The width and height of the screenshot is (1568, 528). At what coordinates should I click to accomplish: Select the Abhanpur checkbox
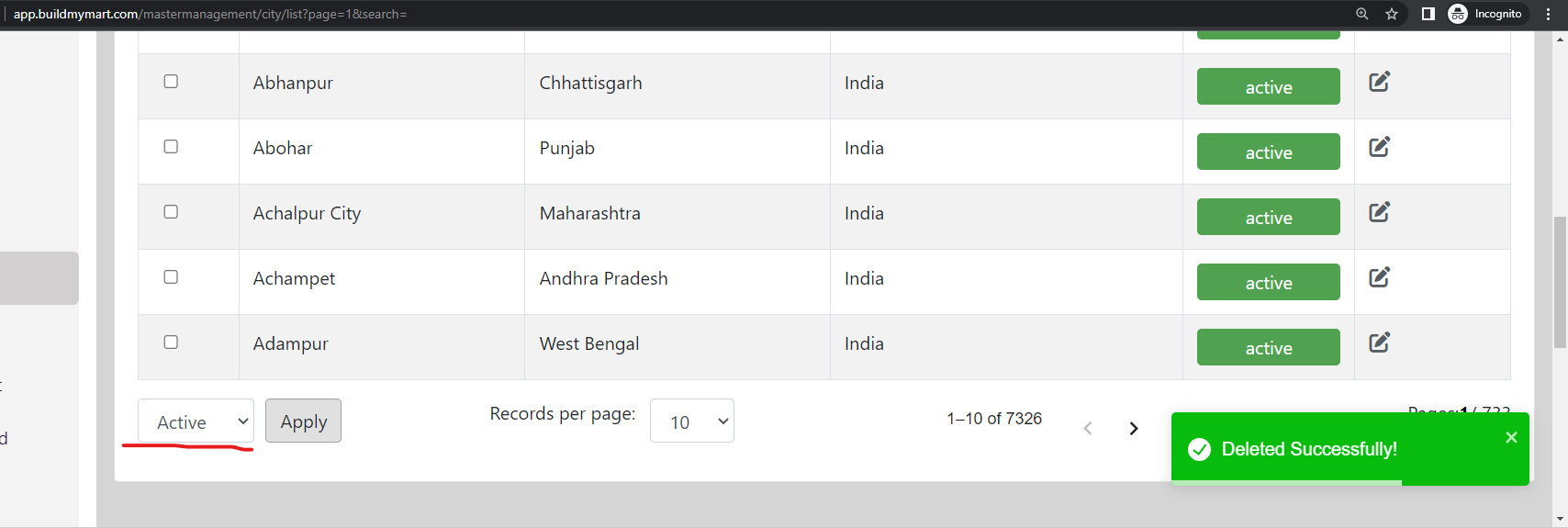coord(171,82)
